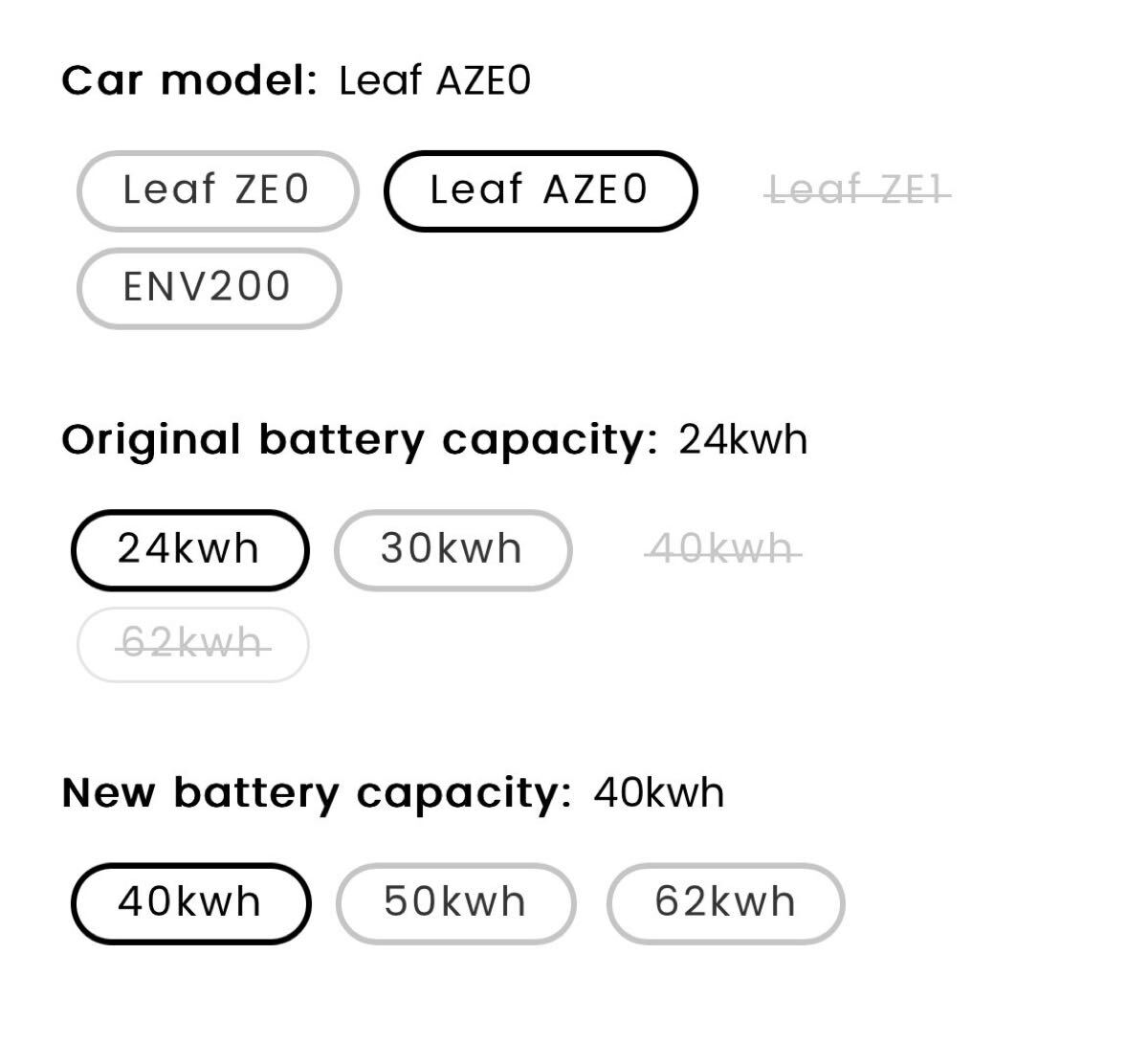1148x1043 pixels.
Task: Switch the car model to ENV200 van
Action: (x=208, y=287)
